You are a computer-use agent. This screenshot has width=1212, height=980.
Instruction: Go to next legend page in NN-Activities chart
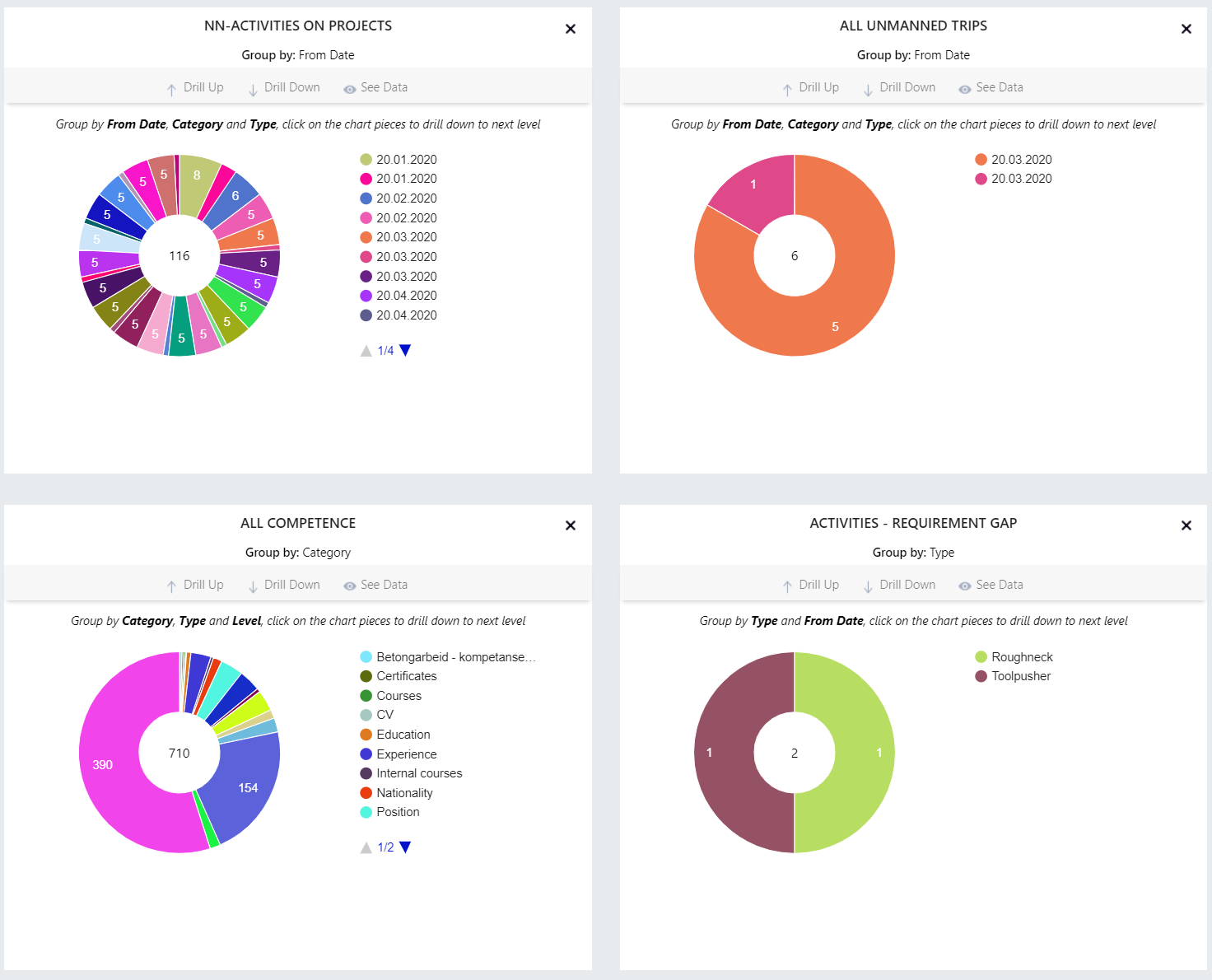(x=405, y=351)
